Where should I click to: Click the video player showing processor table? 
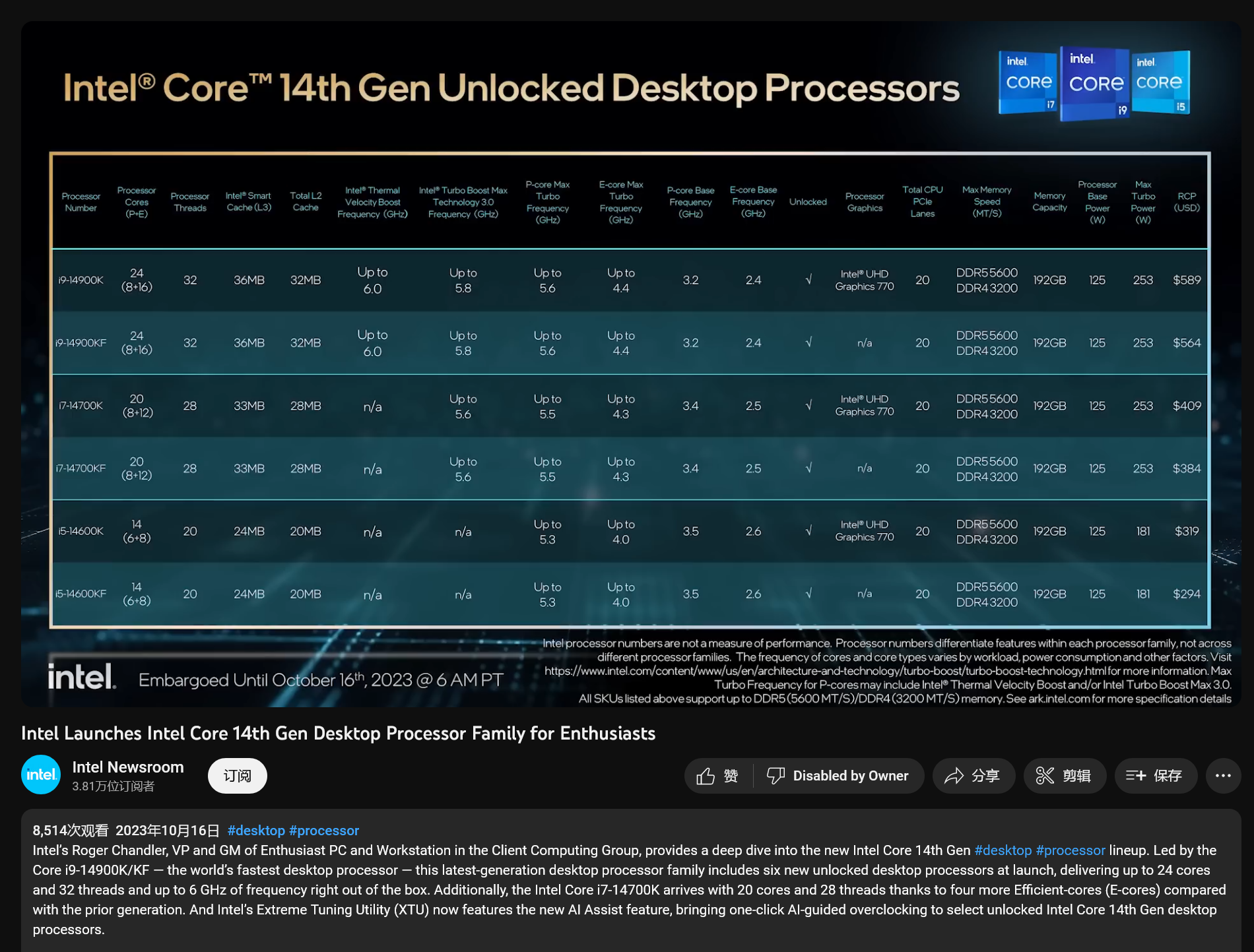(631, 364)
